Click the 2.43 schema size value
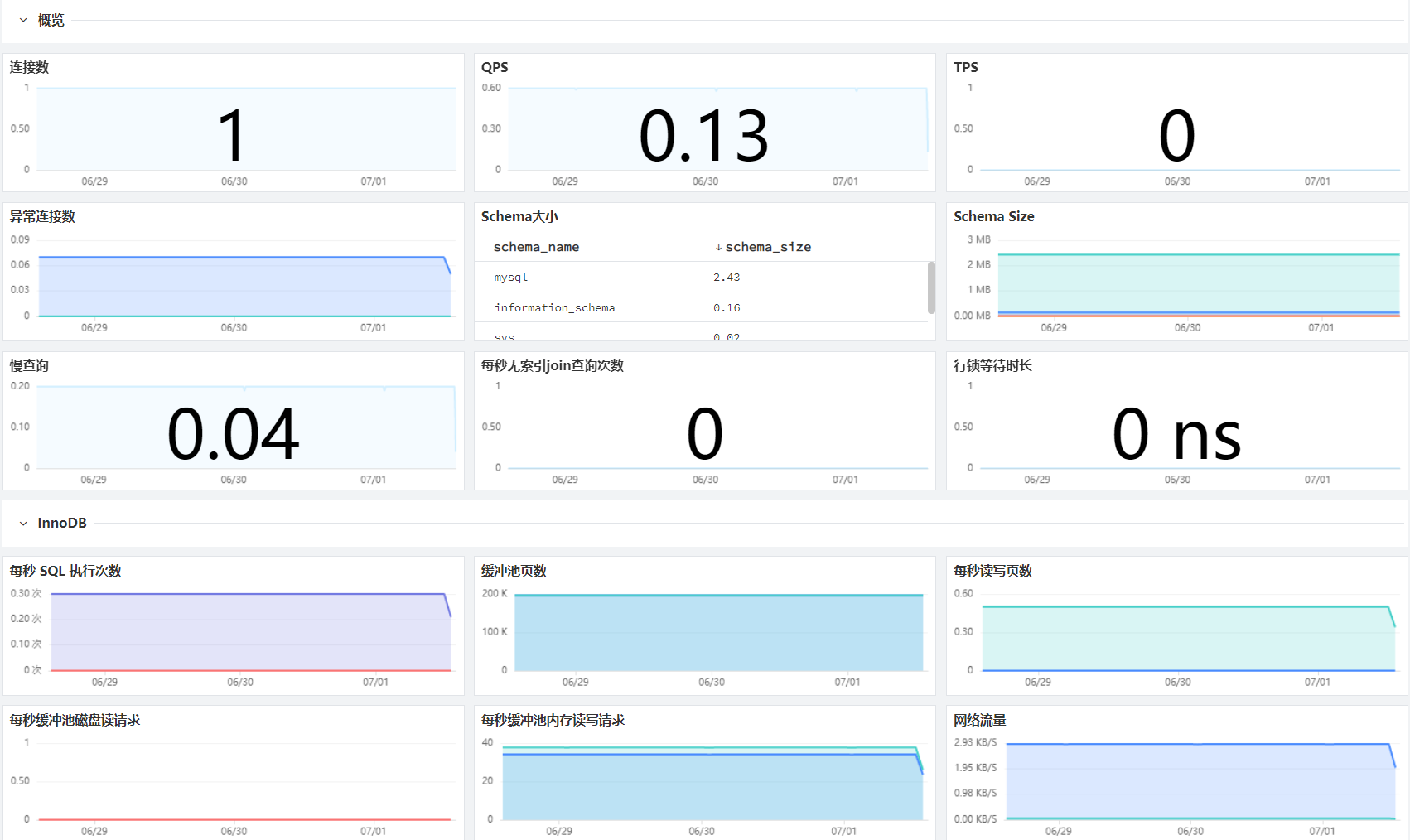 (x=727, y=278)
